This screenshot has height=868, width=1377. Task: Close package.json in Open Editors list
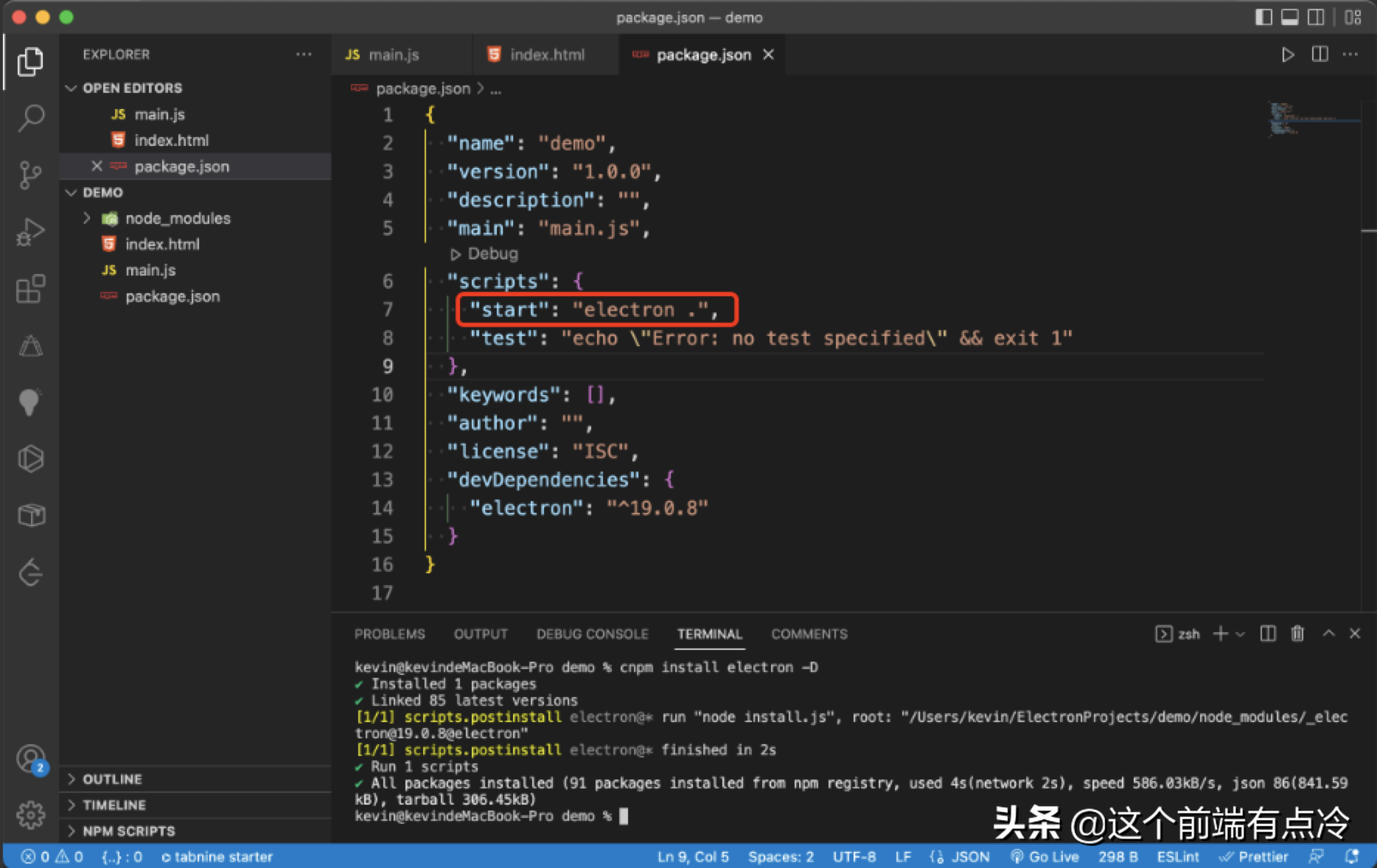click(x=97, y=167)
